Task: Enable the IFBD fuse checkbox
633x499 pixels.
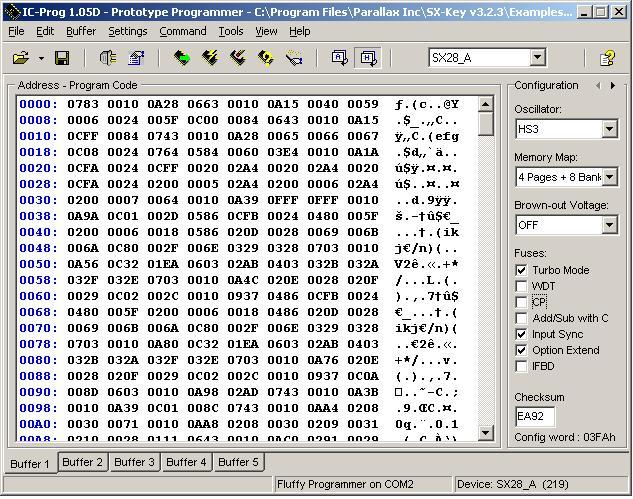Action: click(521, 366)
